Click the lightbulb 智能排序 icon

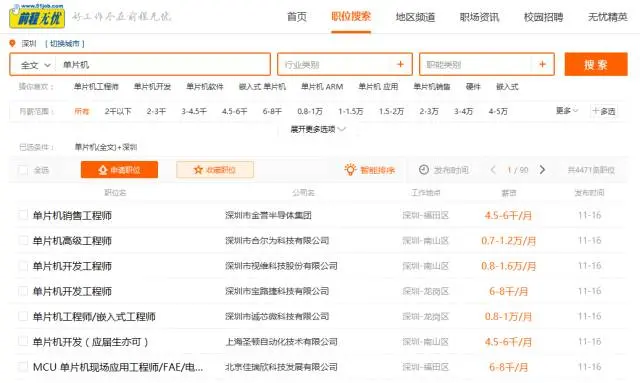(x=350, y=169)
